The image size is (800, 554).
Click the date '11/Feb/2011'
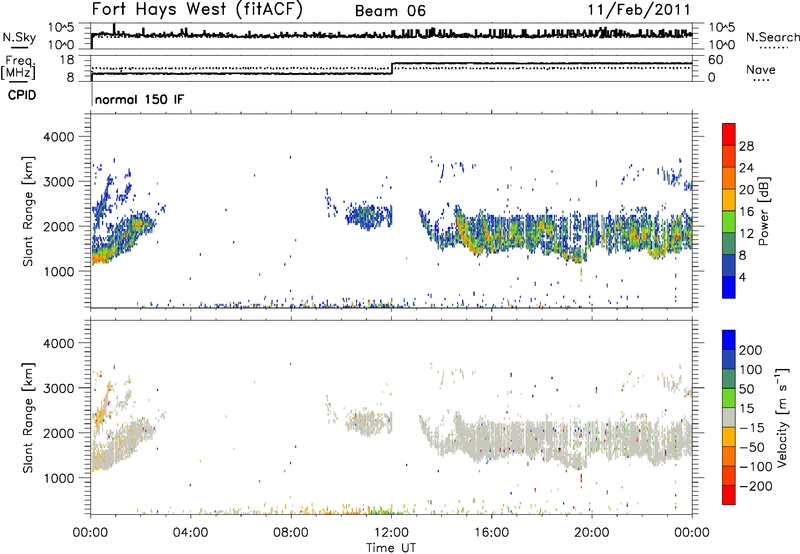(x=639, y=10)
